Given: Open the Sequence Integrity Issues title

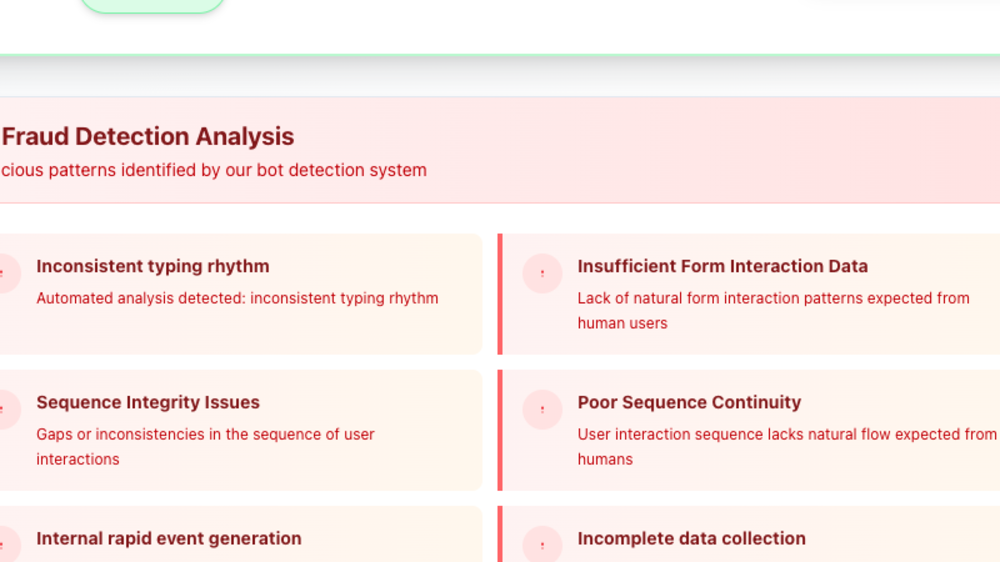Looking at the screenshot, I should pos(148,402).
